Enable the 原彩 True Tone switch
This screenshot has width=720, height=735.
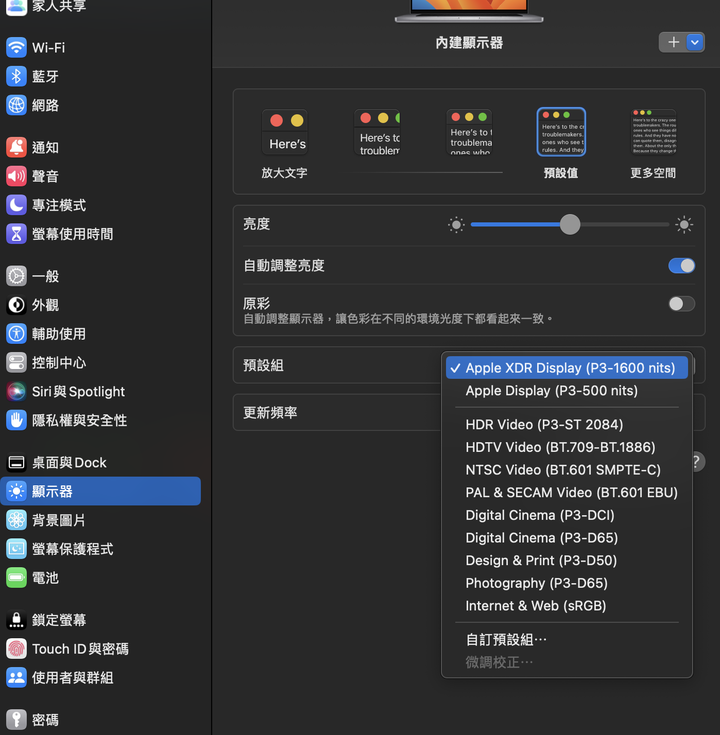pyautogui.click(x=682, y=304)
